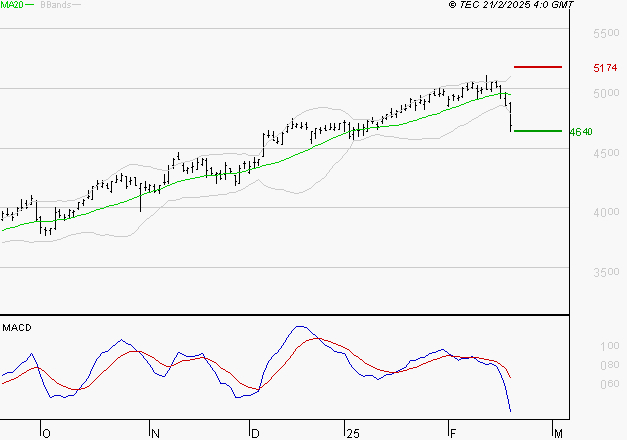The height and width of the screenshot is (440, 627).
Task: Click the M month marker on time axis
Action: tap(558, 434)
